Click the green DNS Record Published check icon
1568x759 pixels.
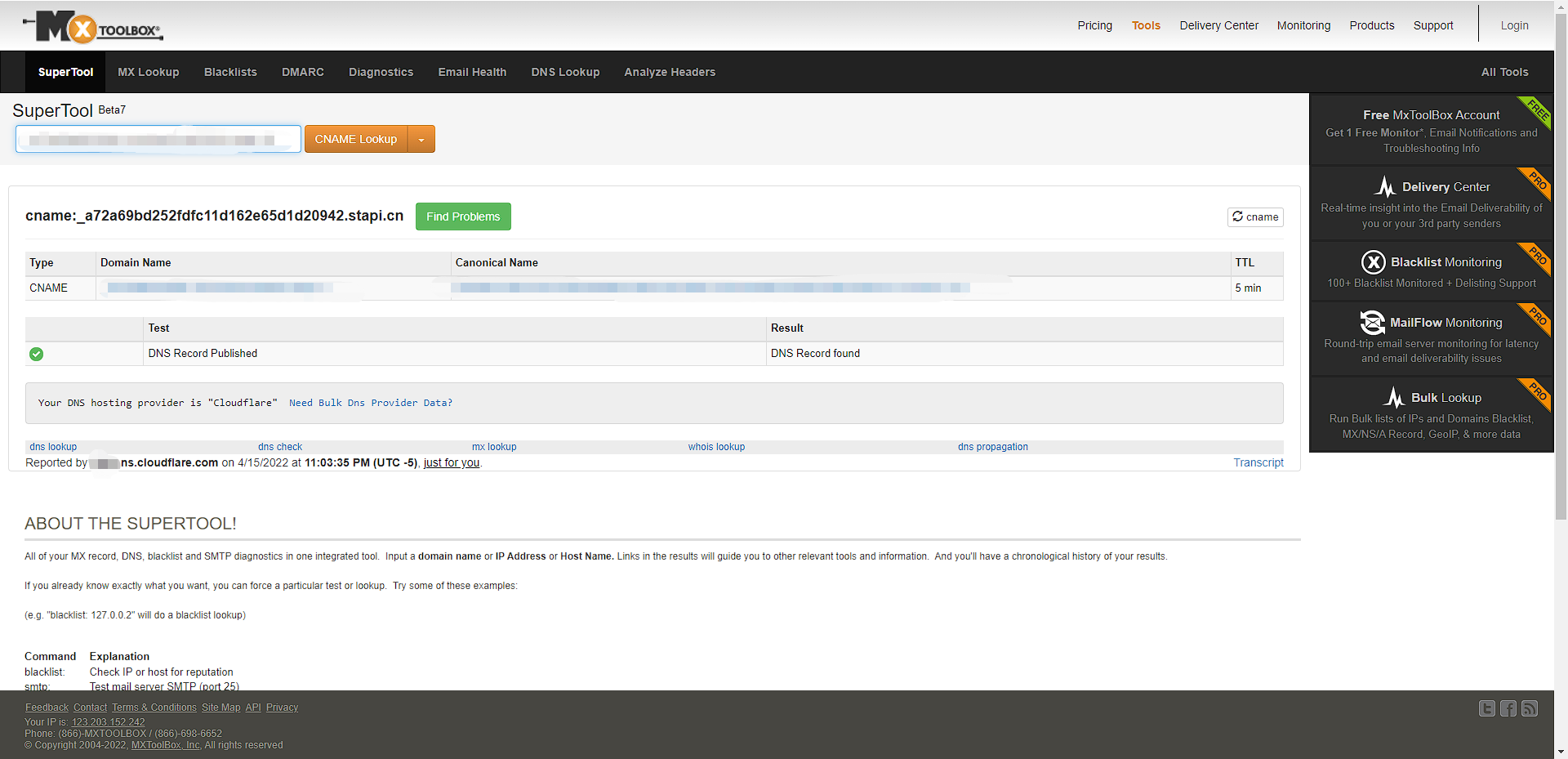pyautogui.click(x=36, y=354)
